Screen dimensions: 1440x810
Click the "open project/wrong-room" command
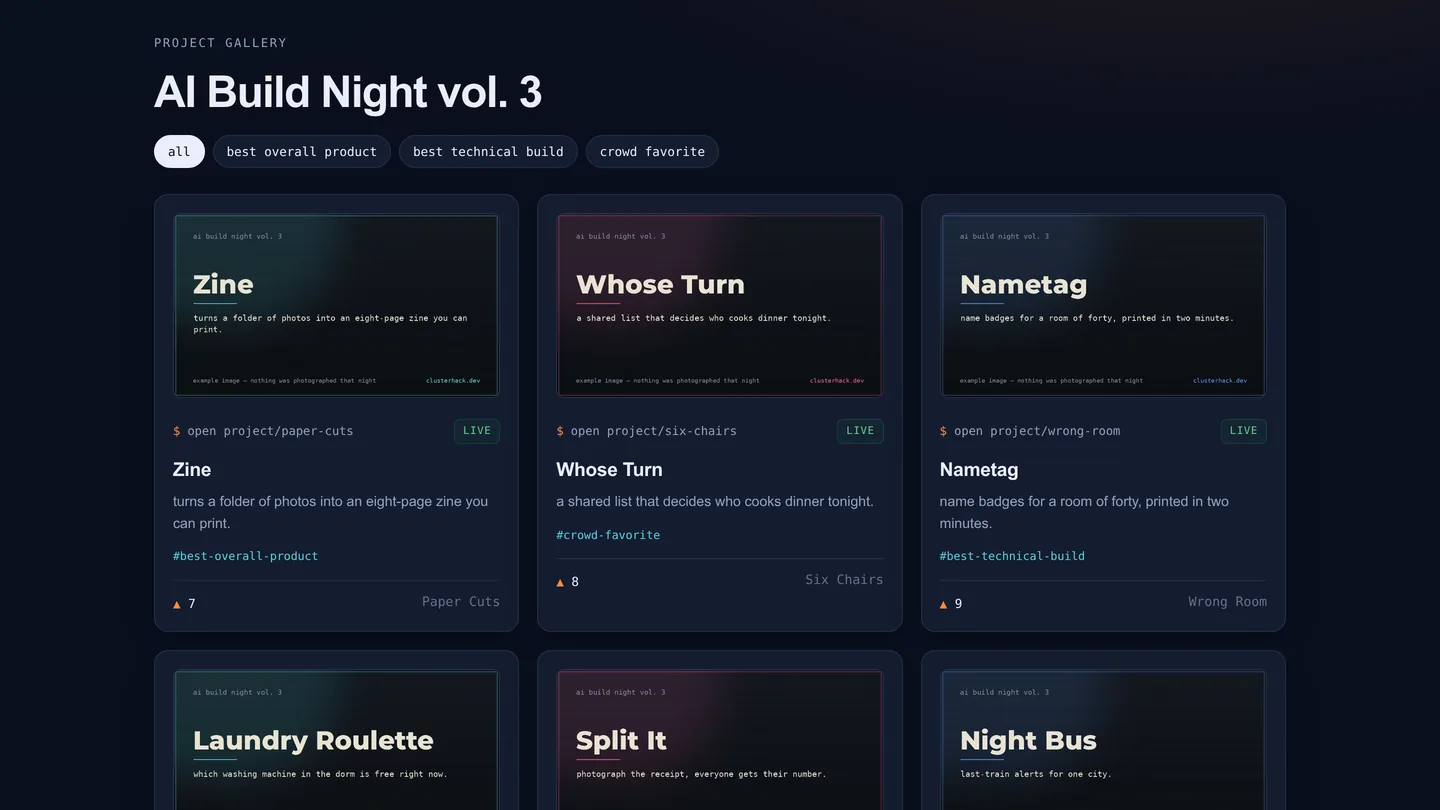1030,431
